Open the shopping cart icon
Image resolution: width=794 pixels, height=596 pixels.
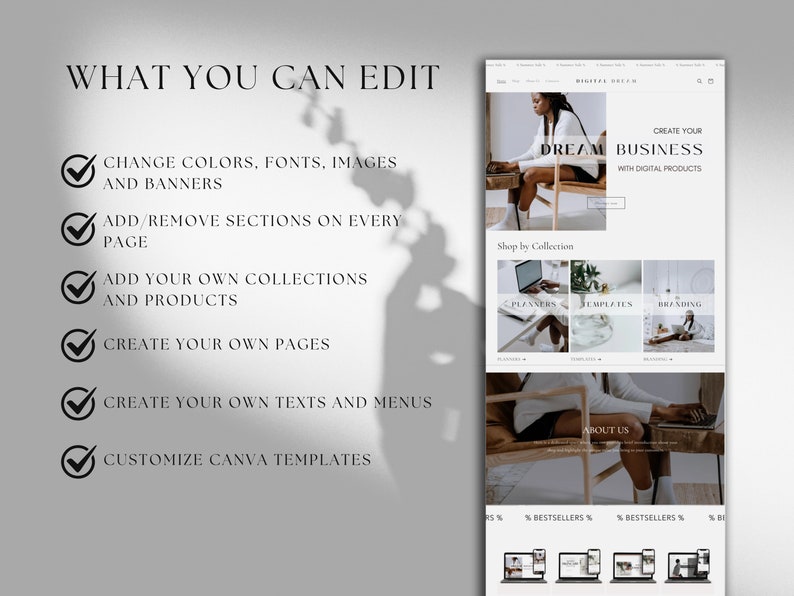tap(710, 81)
